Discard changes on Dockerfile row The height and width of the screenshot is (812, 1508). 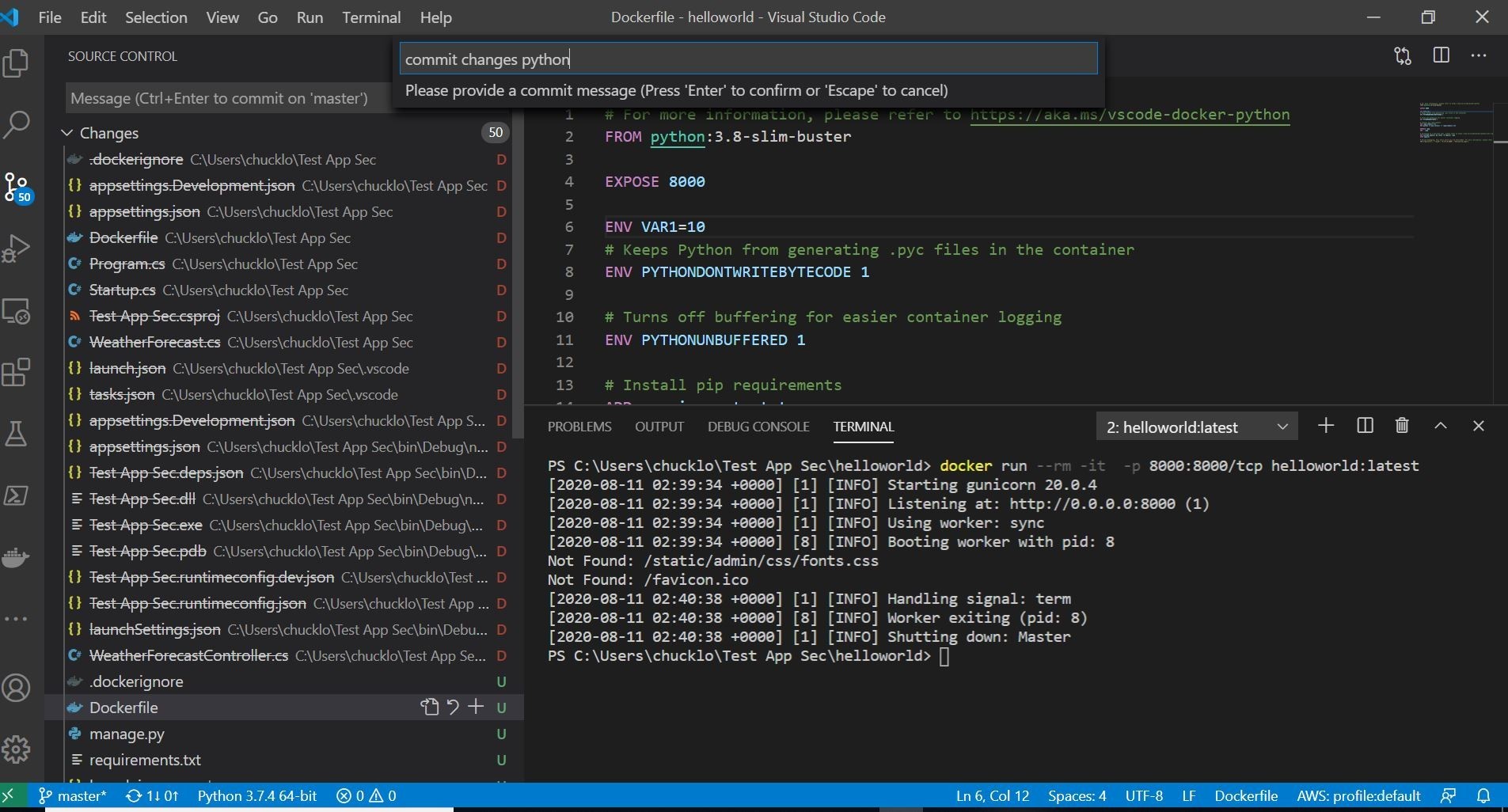453,708
